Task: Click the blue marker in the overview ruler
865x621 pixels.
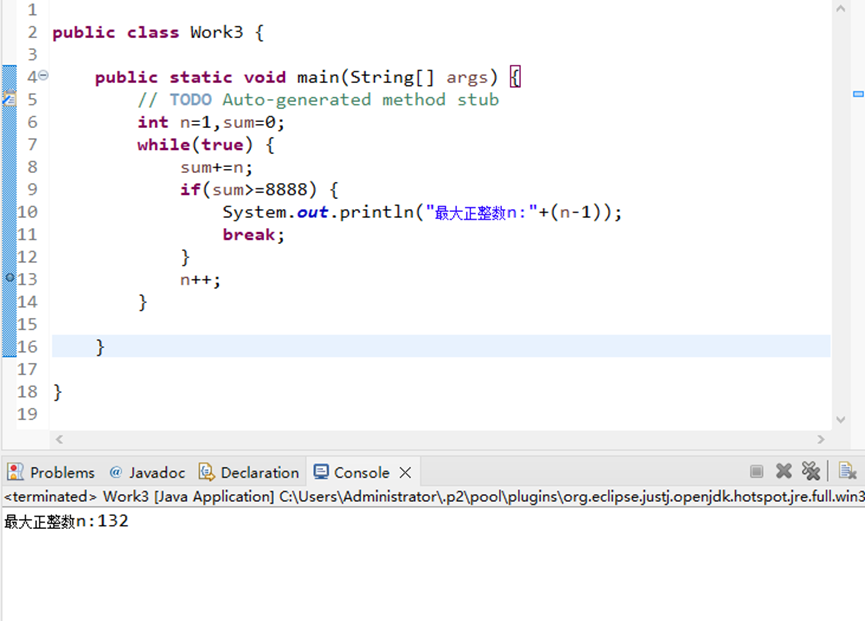Action: pos(856,93)
